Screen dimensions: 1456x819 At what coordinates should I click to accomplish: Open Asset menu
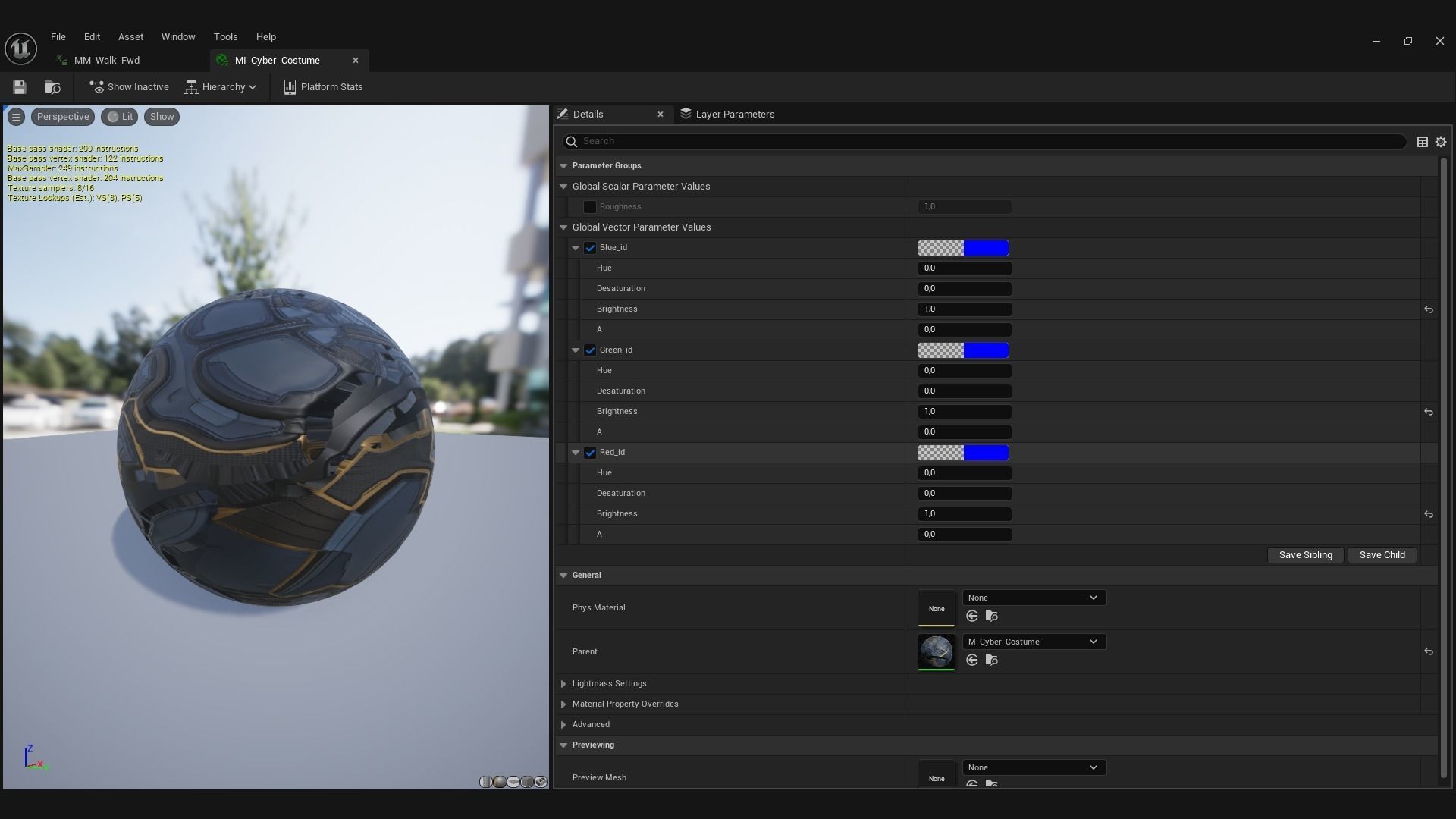pos(130,36)
